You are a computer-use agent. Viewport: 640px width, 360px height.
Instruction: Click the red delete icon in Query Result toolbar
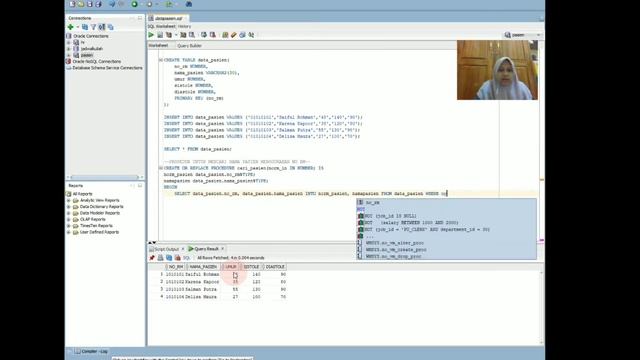[x=178, y=258]
